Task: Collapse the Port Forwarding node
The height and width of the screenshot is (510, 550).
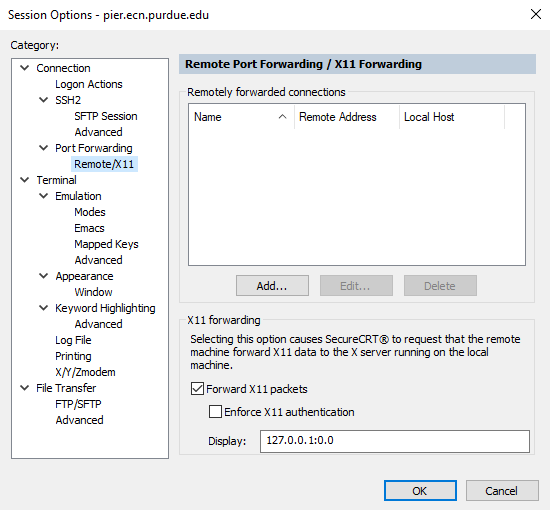Action: (43, 148)
